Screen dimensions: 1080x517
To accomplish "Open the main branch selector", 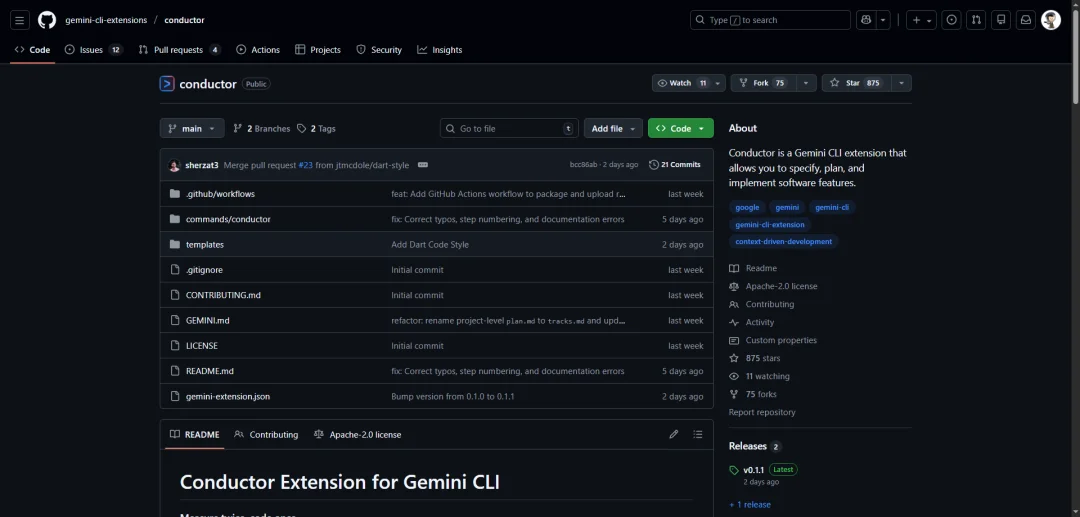I will tap(192, 128).
